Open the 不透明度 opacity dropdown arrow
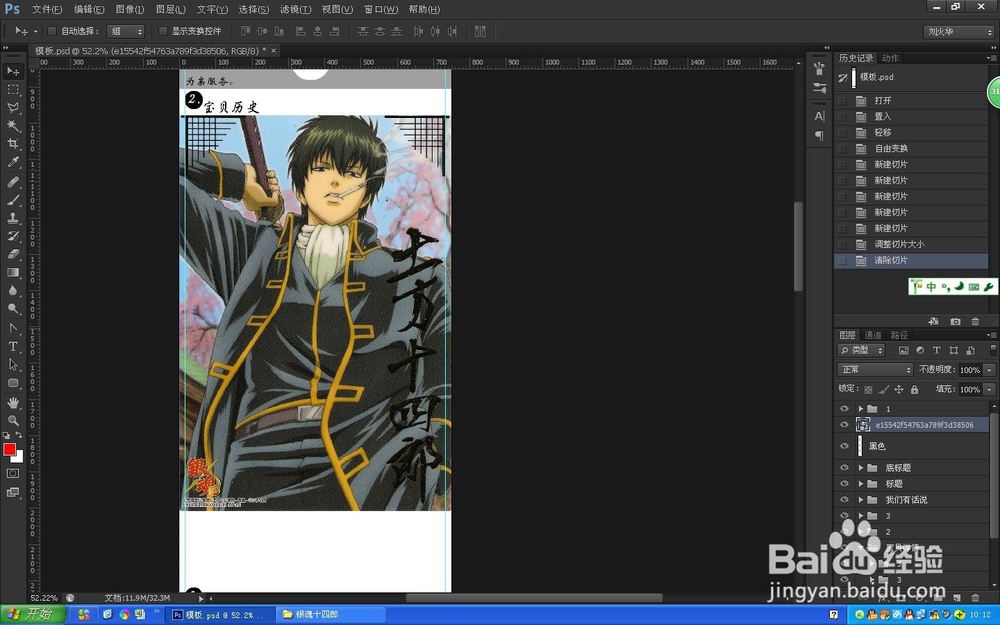Viewport: 1000px width, 625px height. (989, 370)
